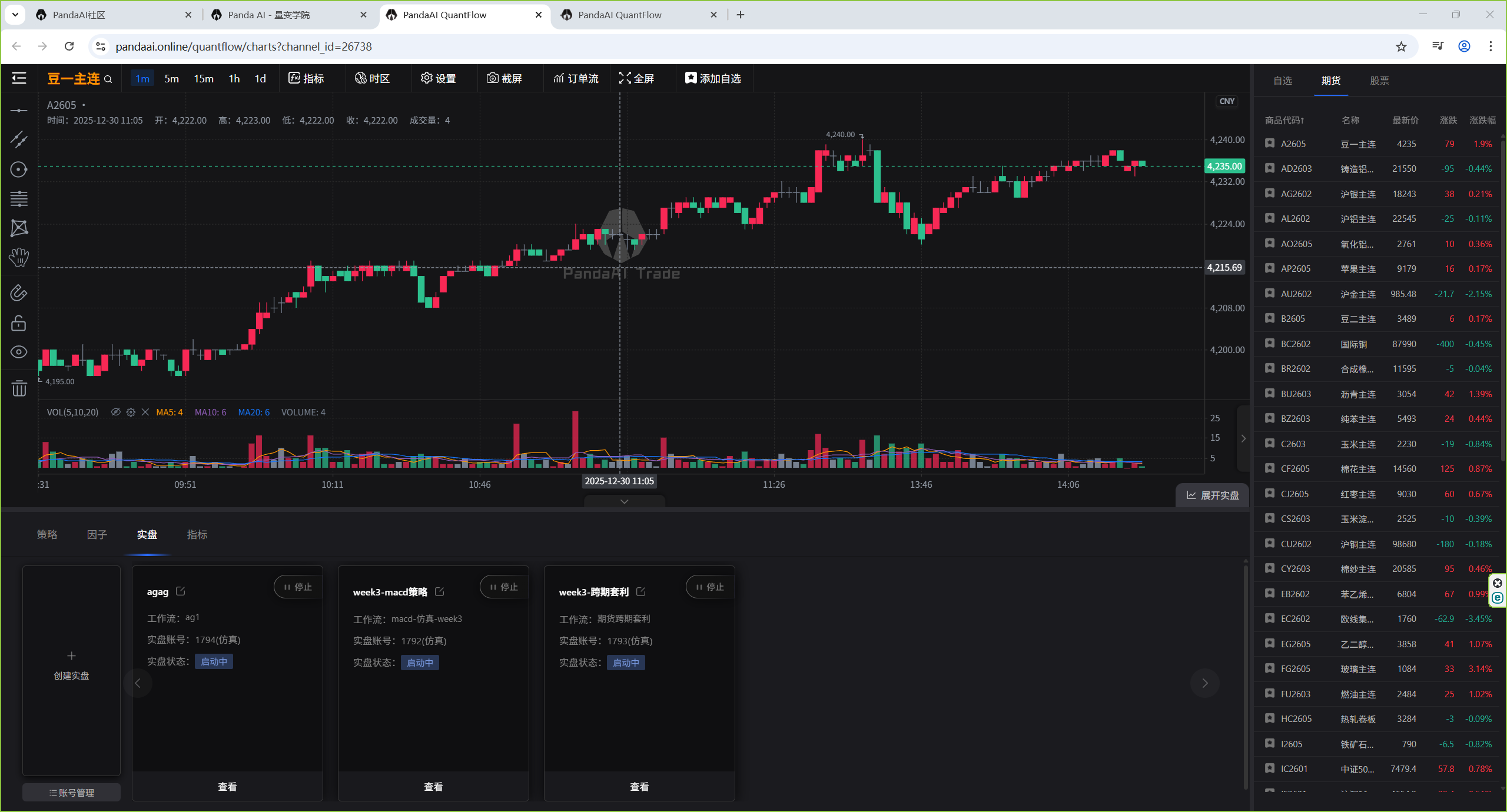Image resolution: width=1507 pixels, height=812 pixels.
Task: Stop the week3-跨期套利 strategy
Action: click(x=710, y=587)
